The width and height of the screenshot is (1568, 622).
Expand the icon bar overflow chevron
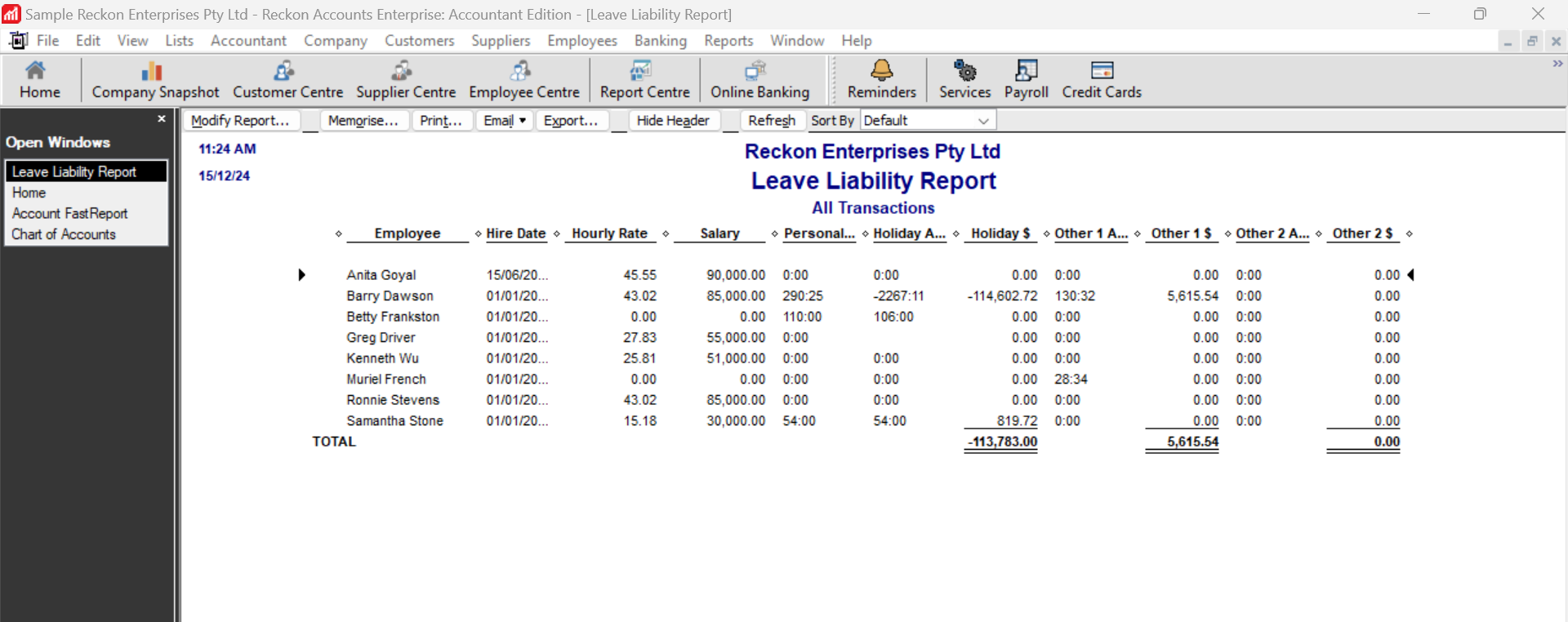click(x=1557, y=64)
